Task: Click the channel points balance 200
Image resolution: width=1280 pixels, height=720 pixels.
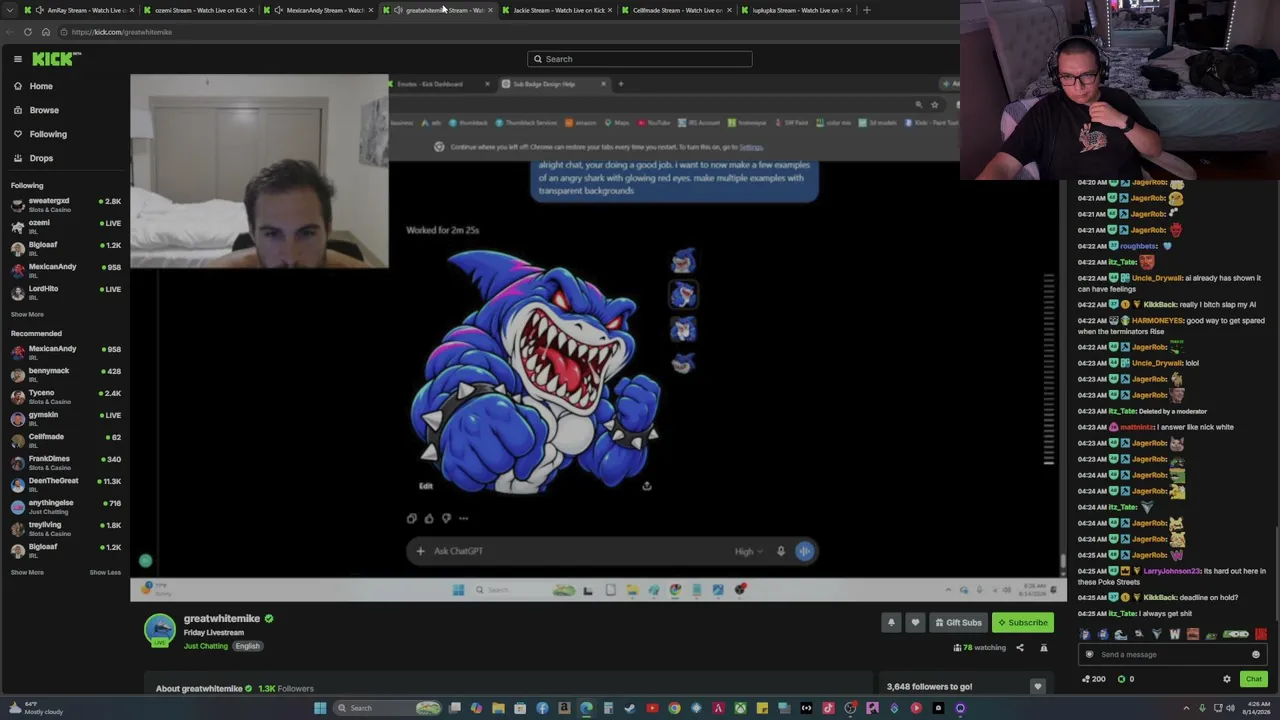Action: [1093, 679]
